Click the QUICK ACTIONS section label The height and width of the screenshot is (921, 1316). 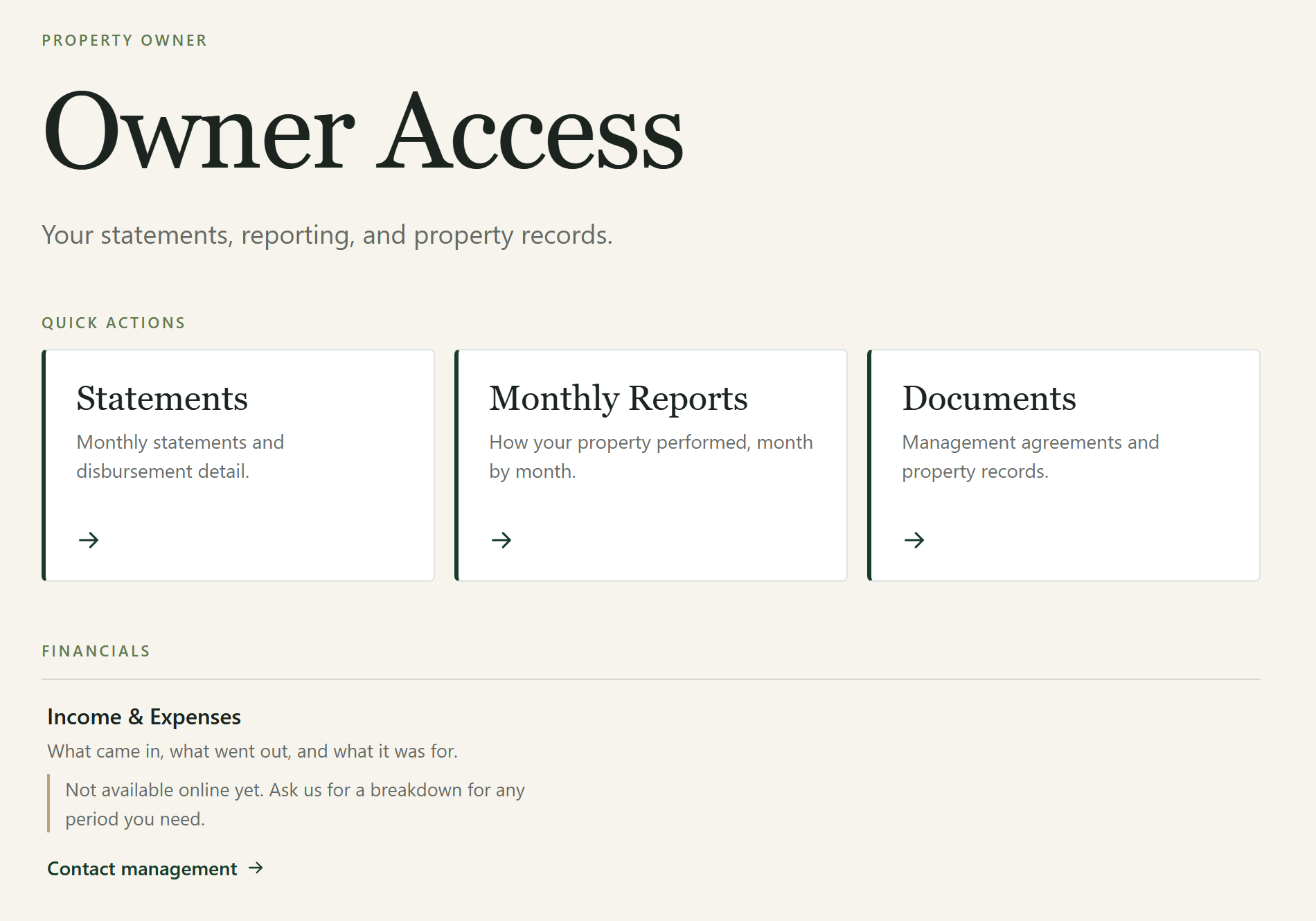(x=114, y=323)
